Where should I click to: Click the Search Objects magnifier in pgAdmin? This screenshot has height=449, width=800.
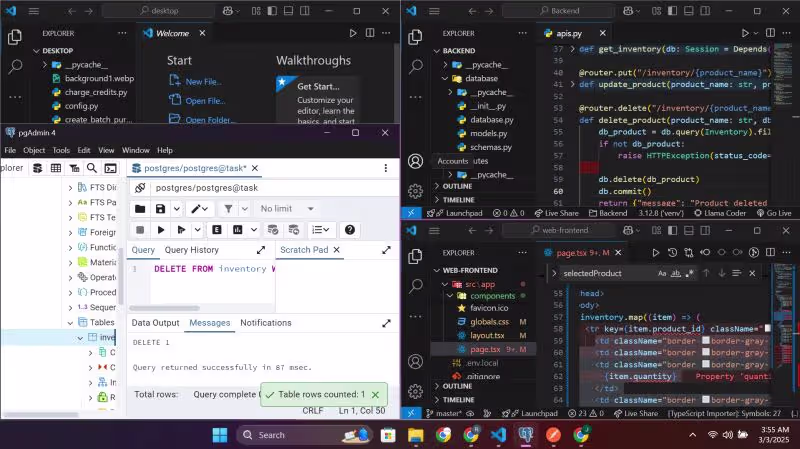click(x=92, y=168)
